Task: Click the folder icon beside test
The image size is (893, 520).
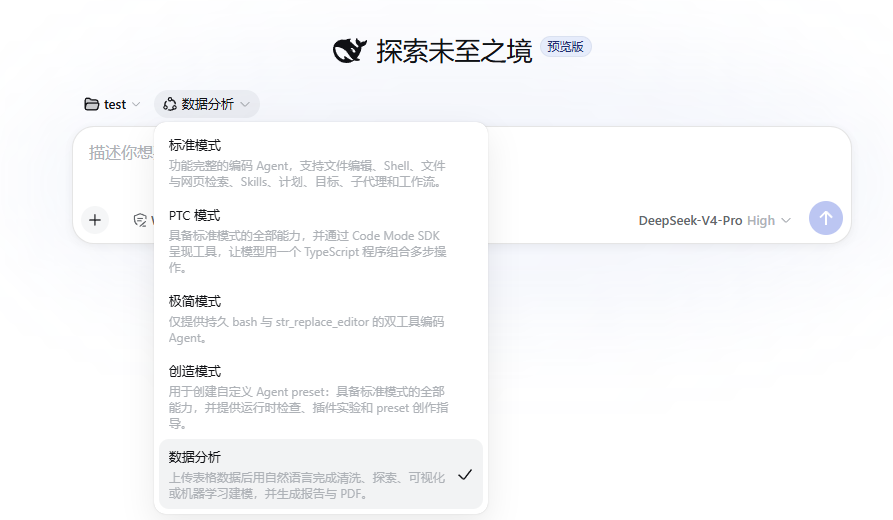Action: coord(91,104)
